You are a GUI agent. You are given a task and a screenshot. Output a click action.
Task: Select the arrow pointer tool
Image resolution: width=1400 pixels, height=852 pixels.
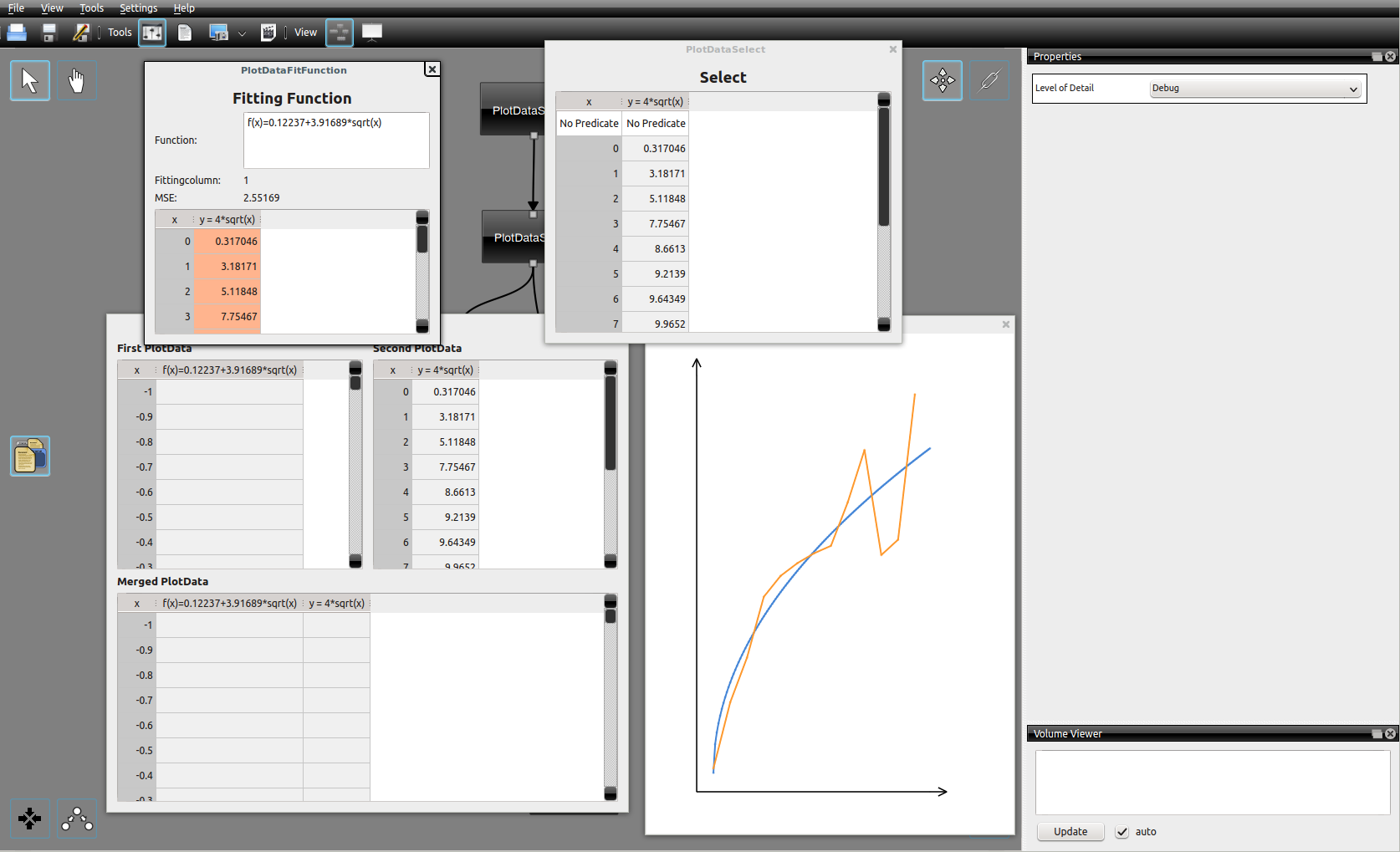click(30, 81)
